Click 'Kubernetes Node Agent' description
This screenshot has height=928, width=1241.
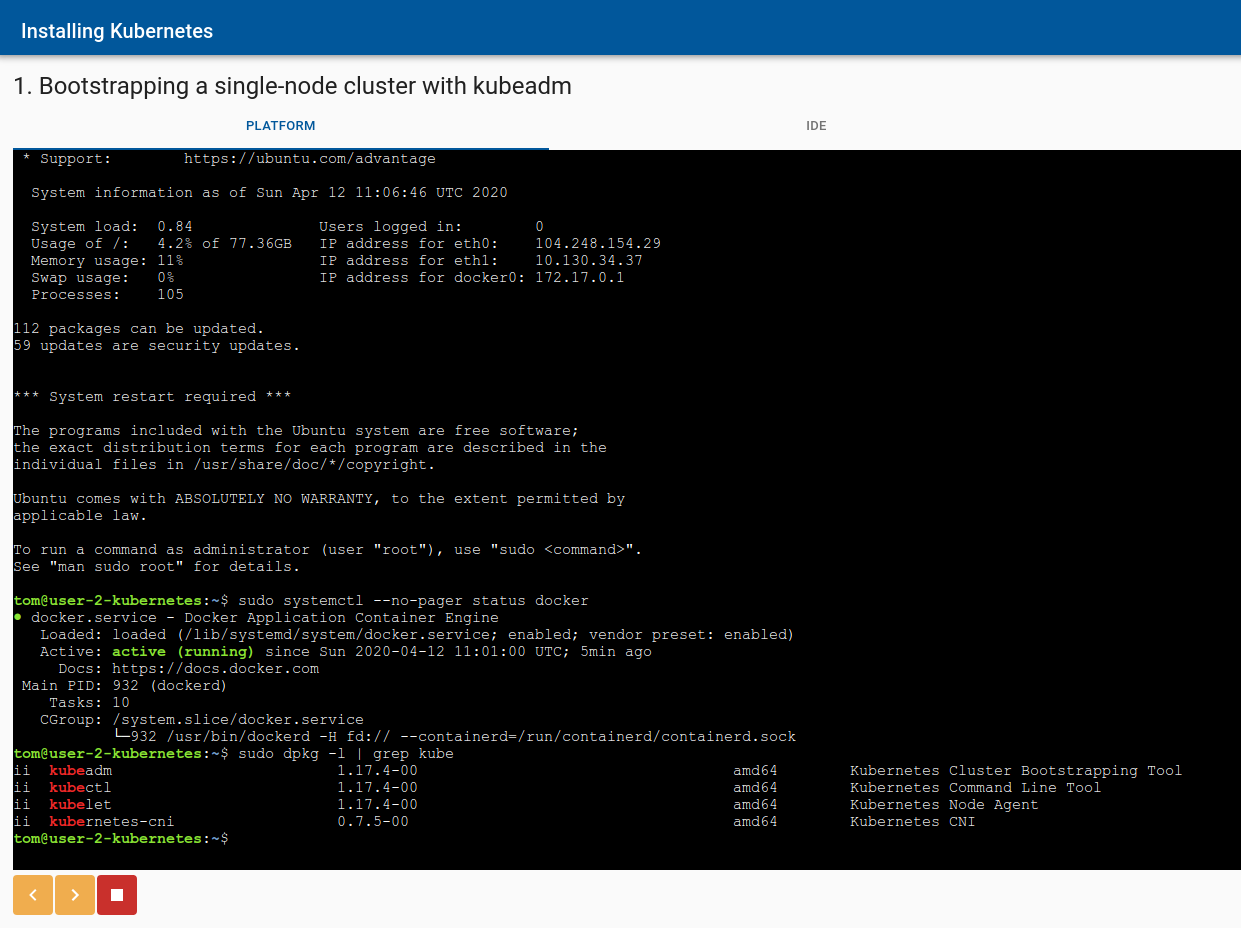point(944,804)
